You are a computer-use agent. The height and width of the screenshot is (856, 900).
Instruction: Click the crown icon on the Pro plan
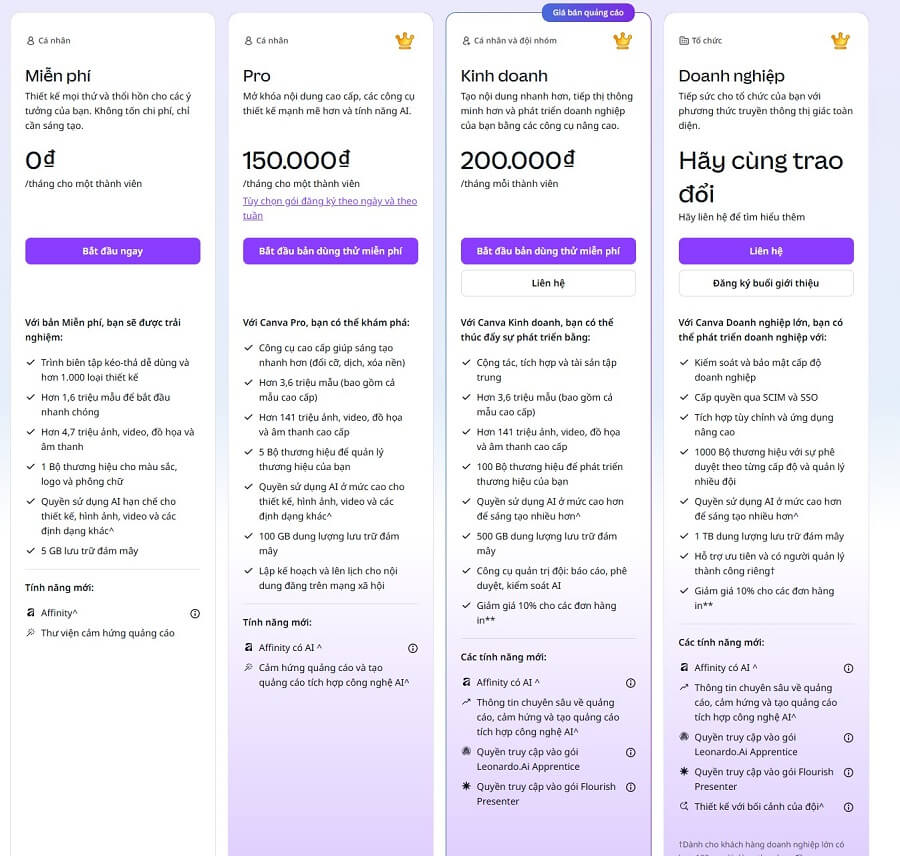(404, 41)
